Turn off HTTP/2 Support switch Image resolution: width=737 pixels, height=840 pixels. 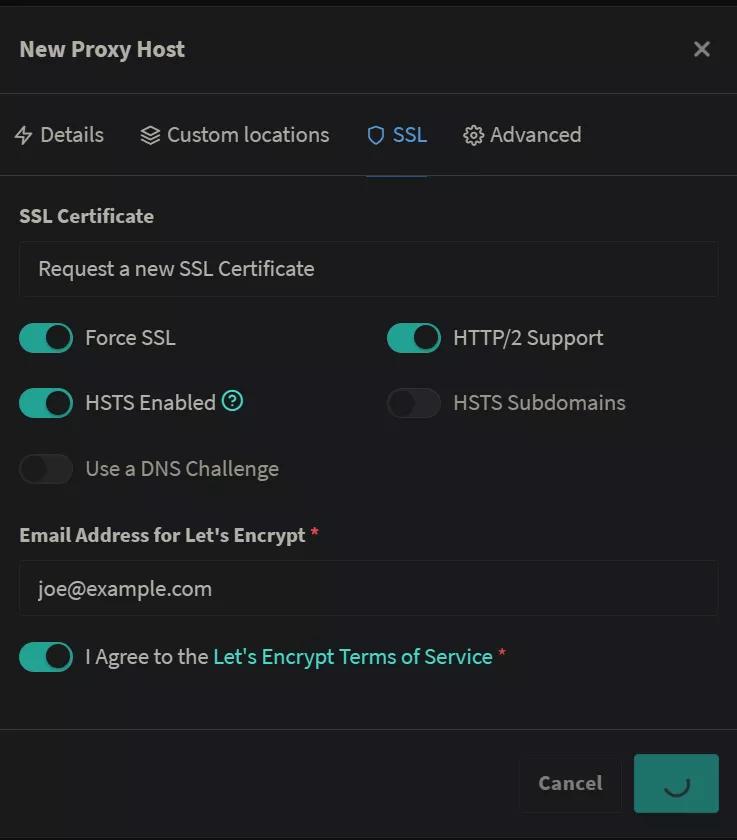coord(414,338)
